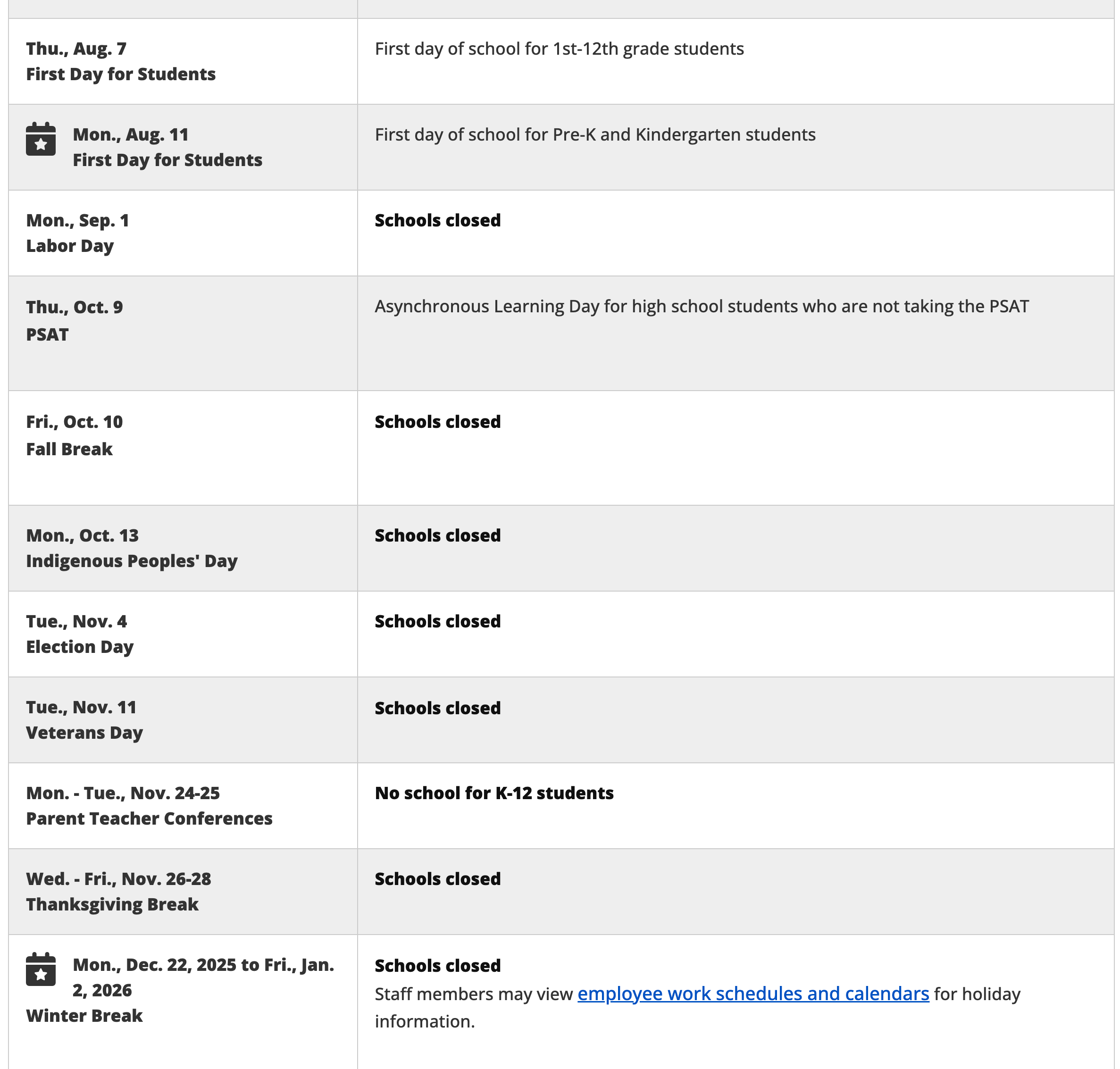Select the Thu., Aug. 7 date heading
The image size is (1120, 1069).
[76, 49]
